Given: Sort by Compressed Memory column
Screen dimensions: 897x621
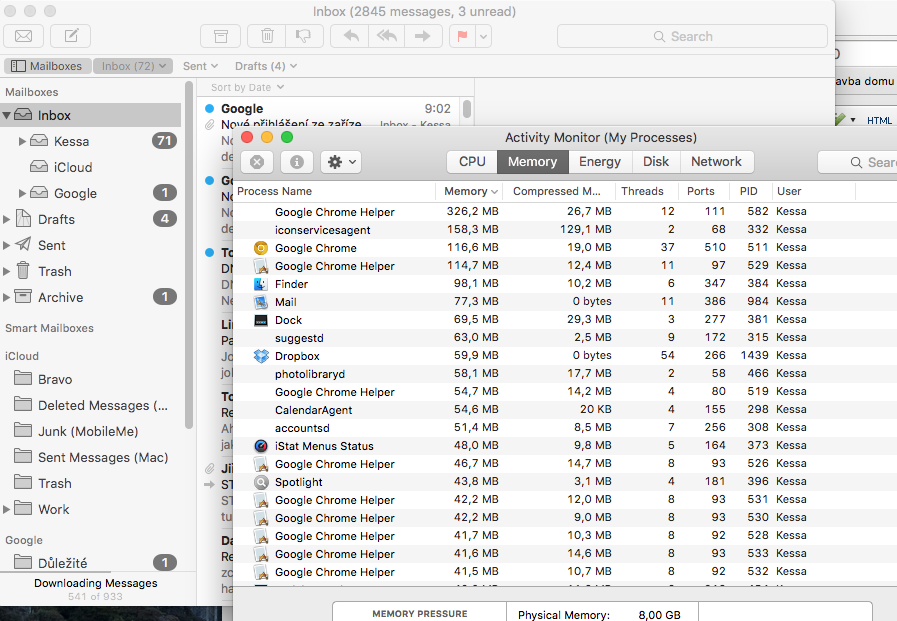Looking at the screenshot, I should [559, 191].
